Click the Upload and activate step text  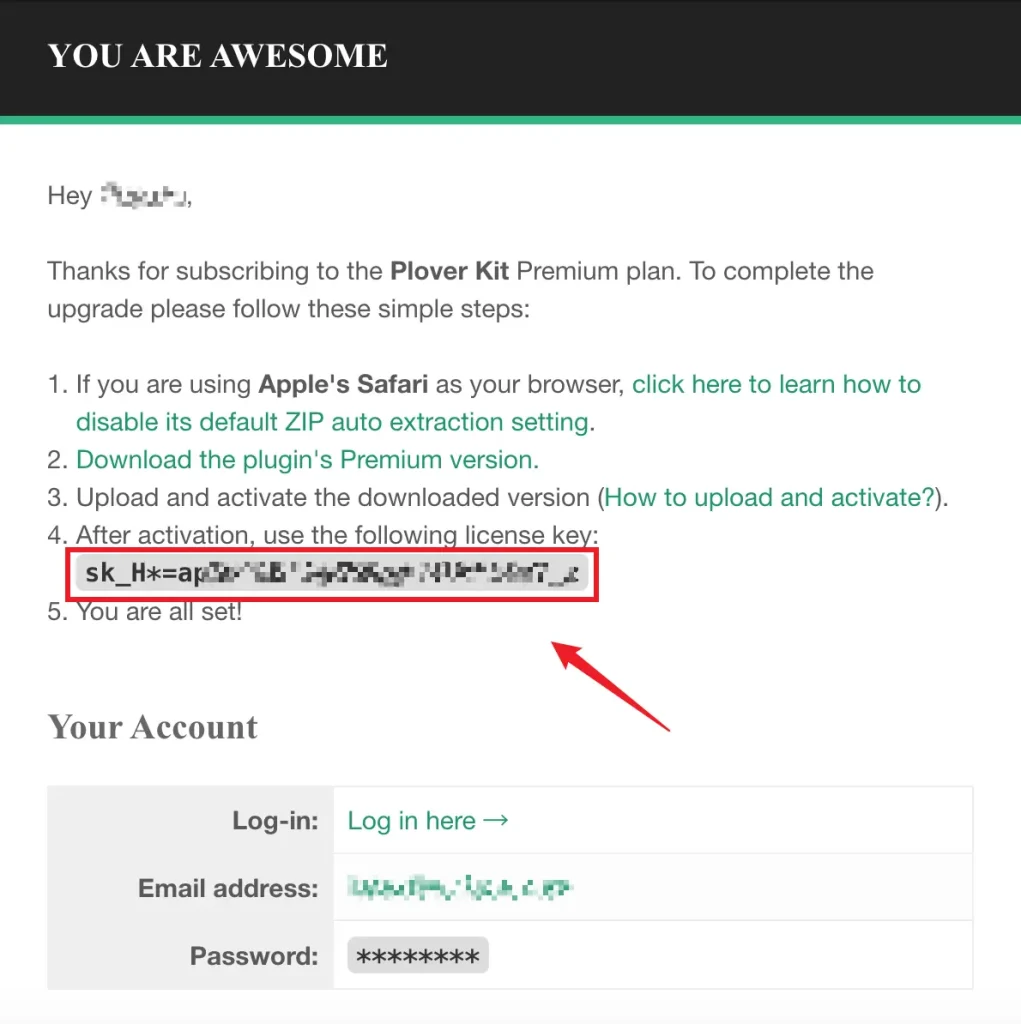tap(336, 497)
